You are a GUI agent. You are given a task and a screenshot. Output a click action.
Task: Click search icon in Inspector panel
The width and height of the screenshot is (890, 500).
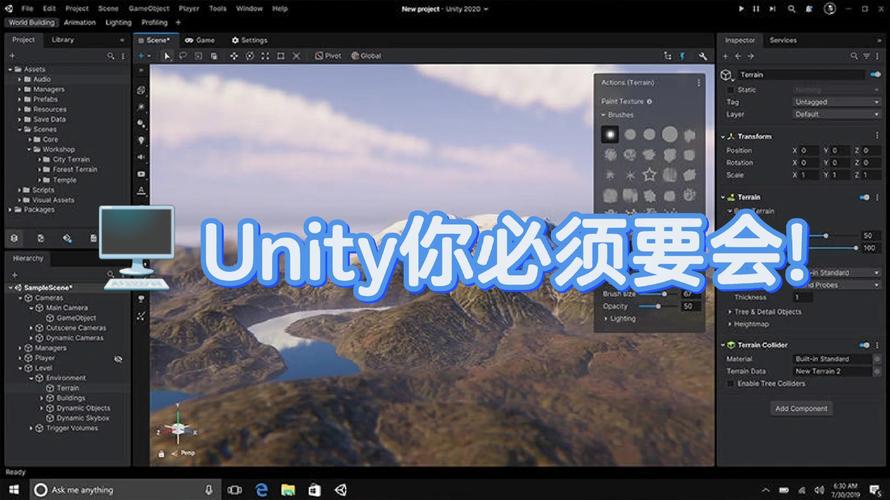[854, 56]
